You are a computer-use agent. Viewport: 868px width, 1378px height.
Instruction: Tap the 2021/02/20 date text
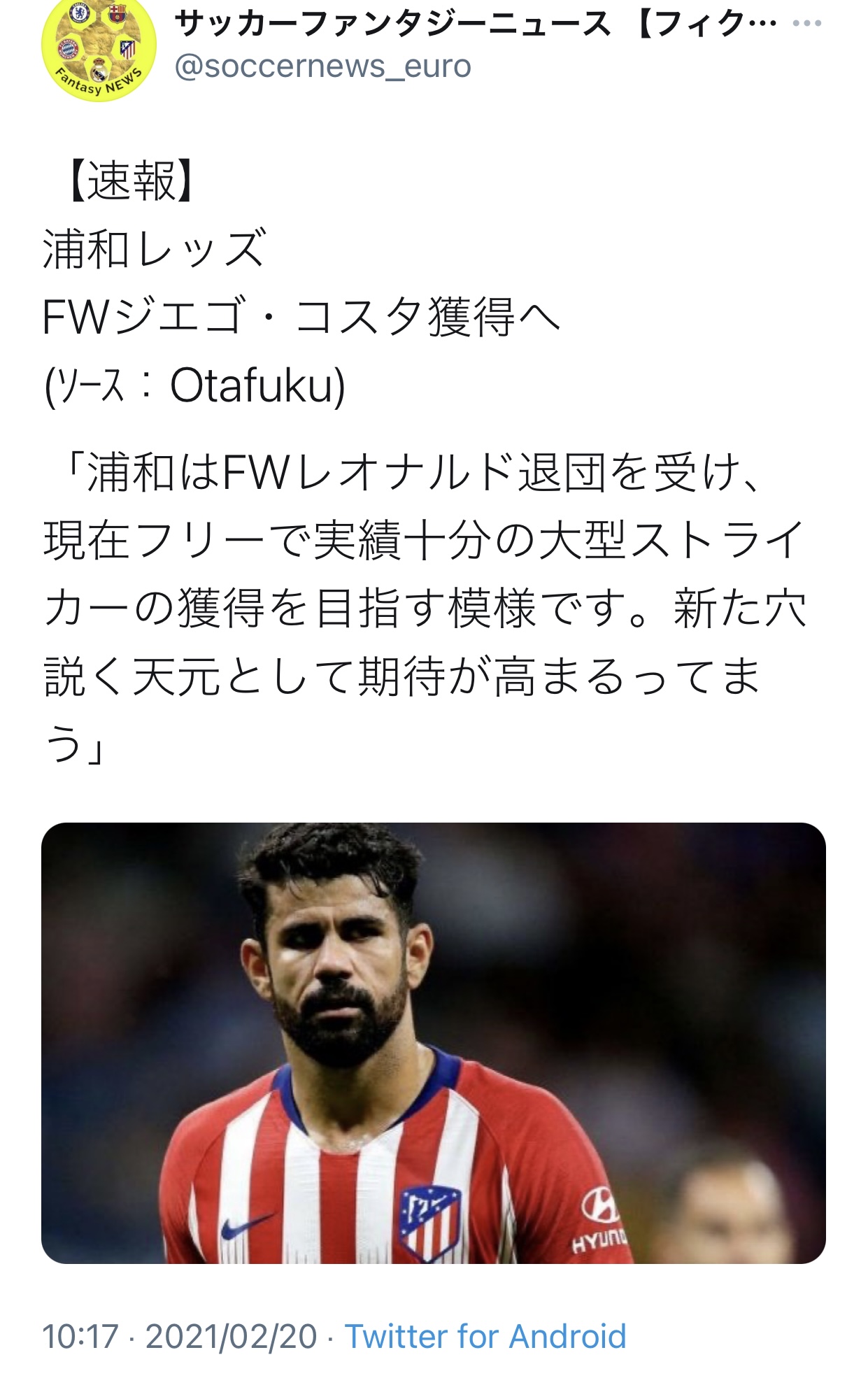(232, 1336)
